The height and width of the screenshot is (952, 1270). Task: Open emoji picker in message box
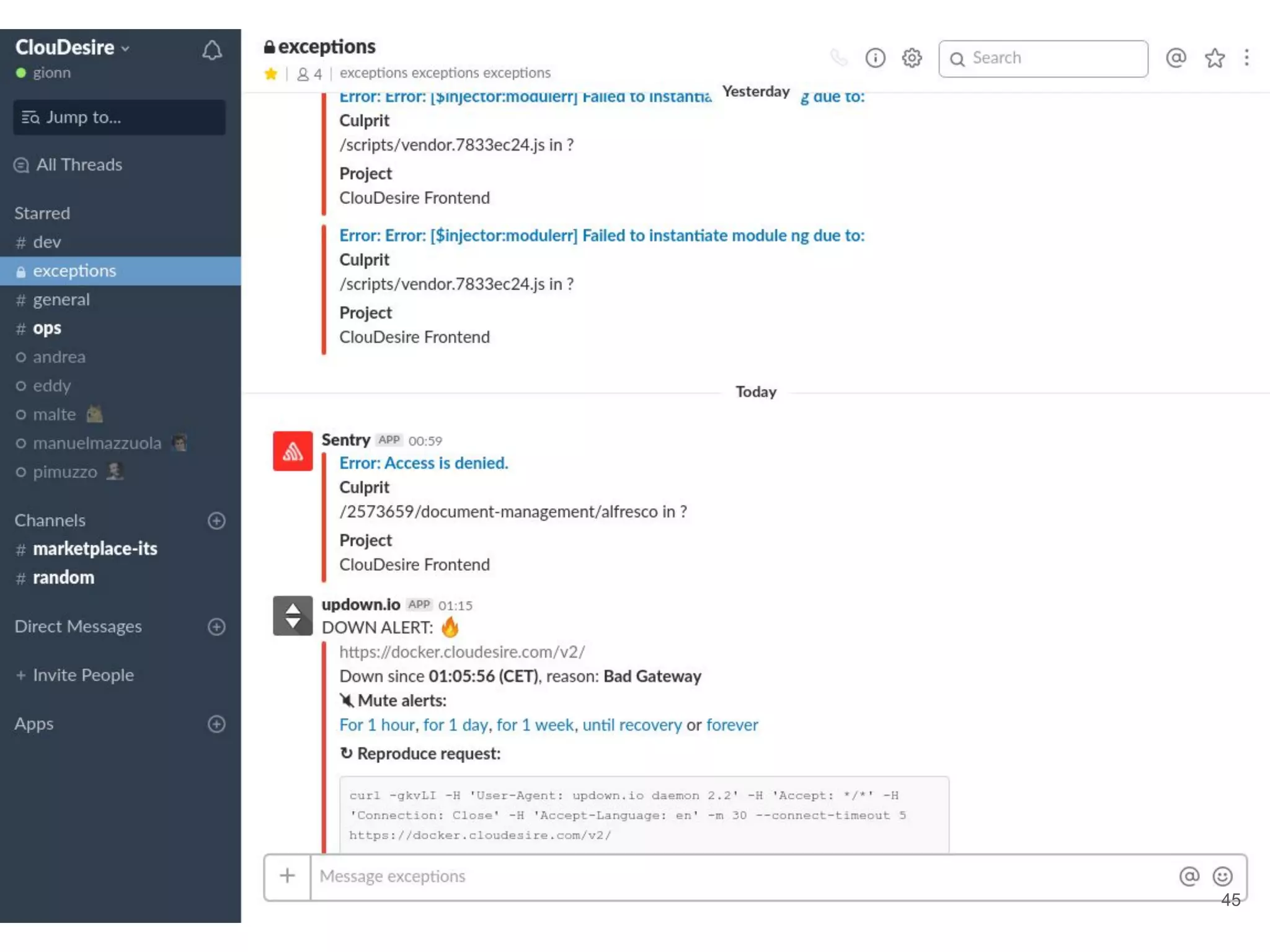[1222, 876]
